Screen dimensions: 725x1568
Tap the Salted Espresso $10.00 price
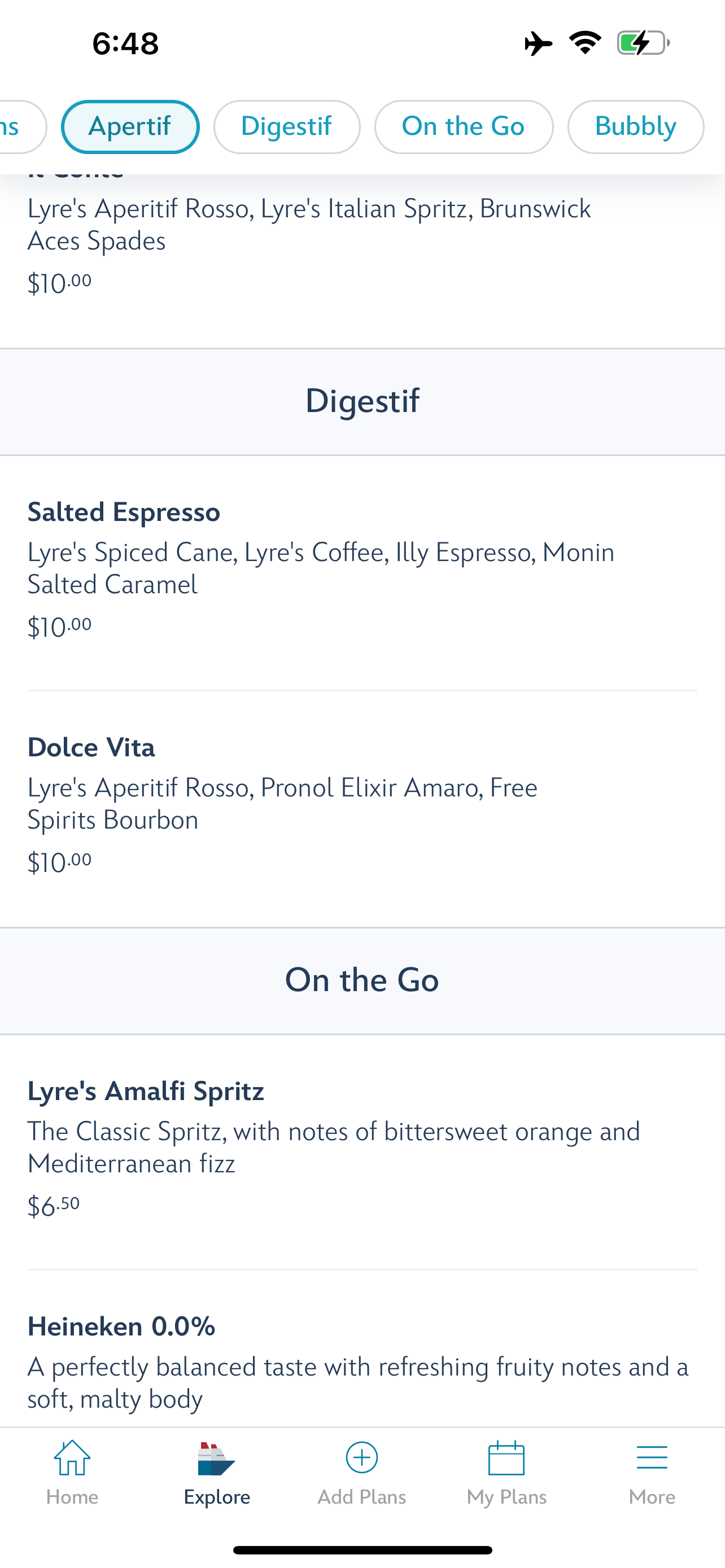[x=60, y=627]
